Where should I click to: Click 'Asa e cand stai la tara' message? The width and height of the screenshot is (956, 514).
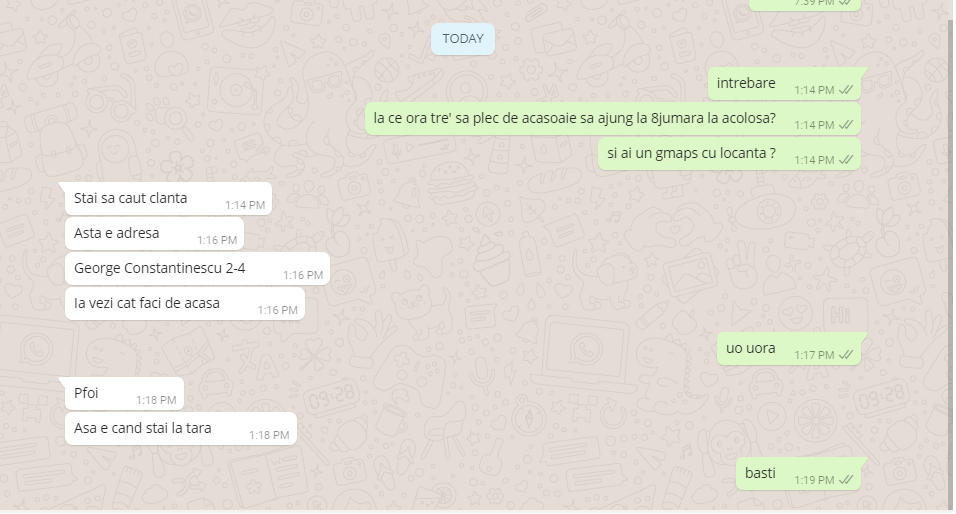click(180, 429)
